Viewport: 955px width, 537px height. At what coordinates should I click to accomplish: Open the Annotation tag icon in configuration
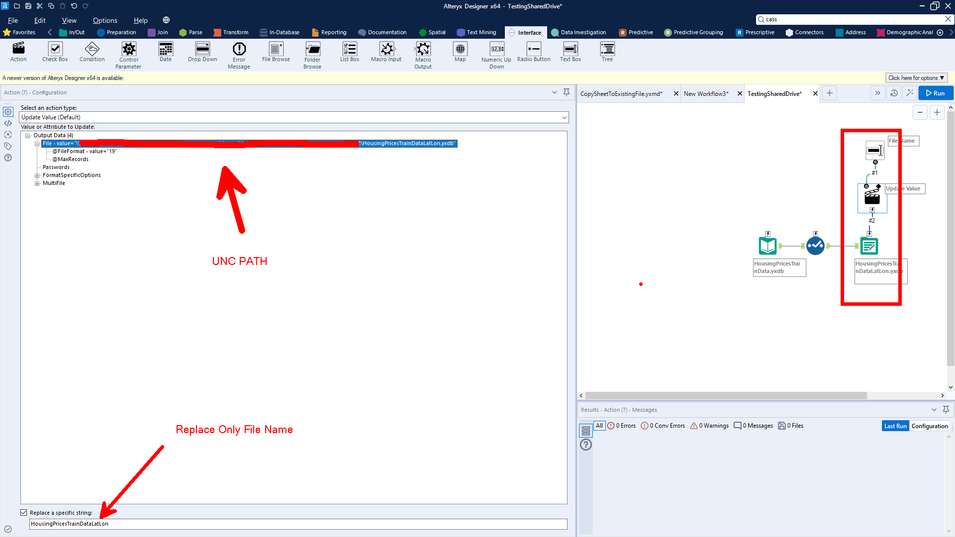click(8, 146)
